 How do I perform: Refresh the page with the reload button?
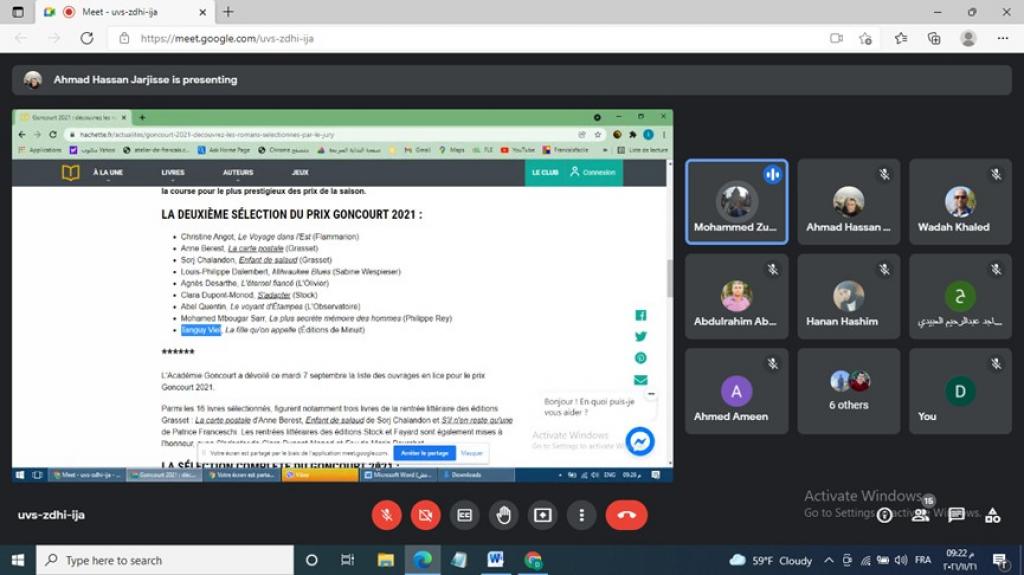click(87, 38)
